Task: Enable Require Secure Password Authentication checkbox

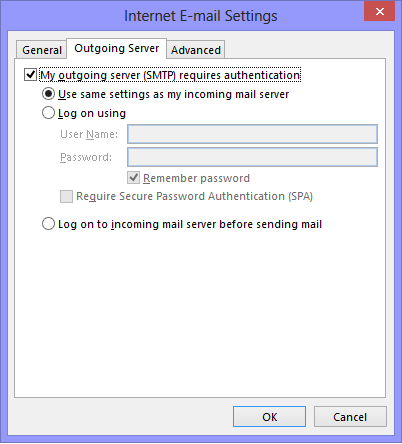Action: tap(66, 196)
